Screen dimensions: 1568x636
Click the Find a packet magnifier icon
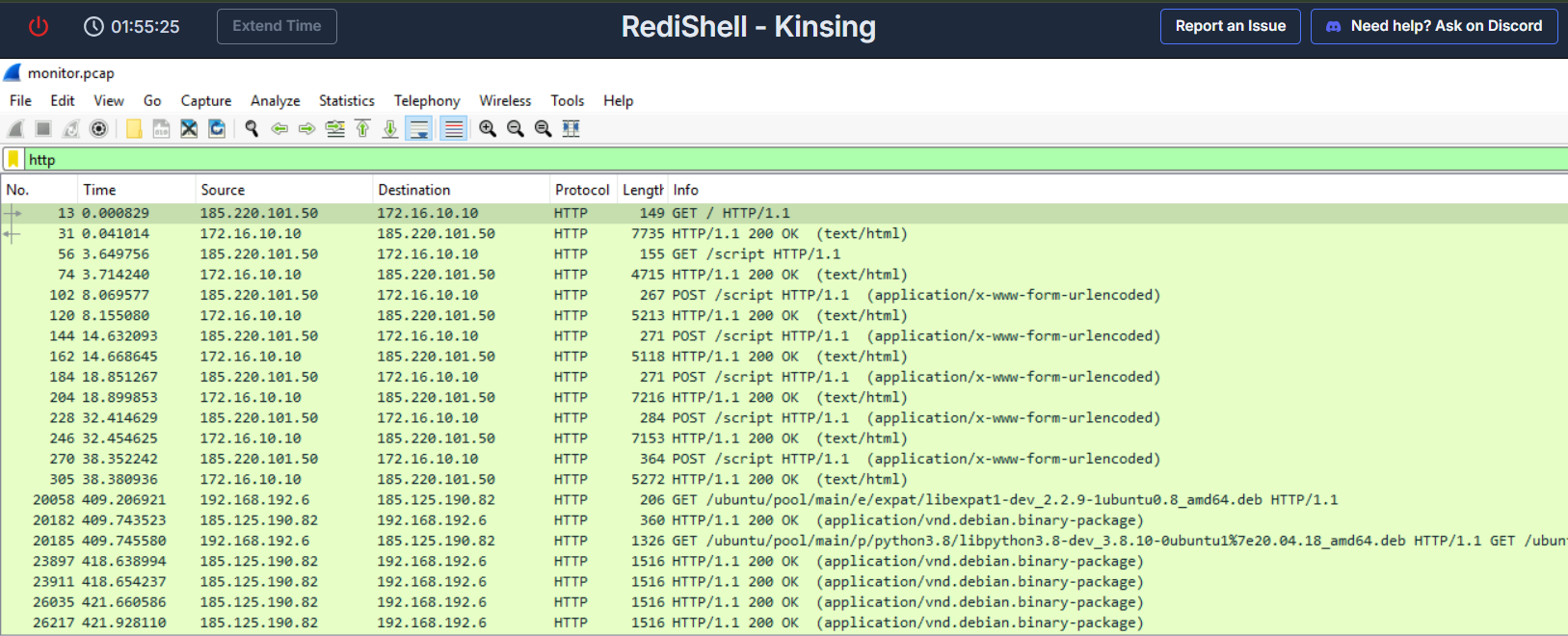point(252,128)
